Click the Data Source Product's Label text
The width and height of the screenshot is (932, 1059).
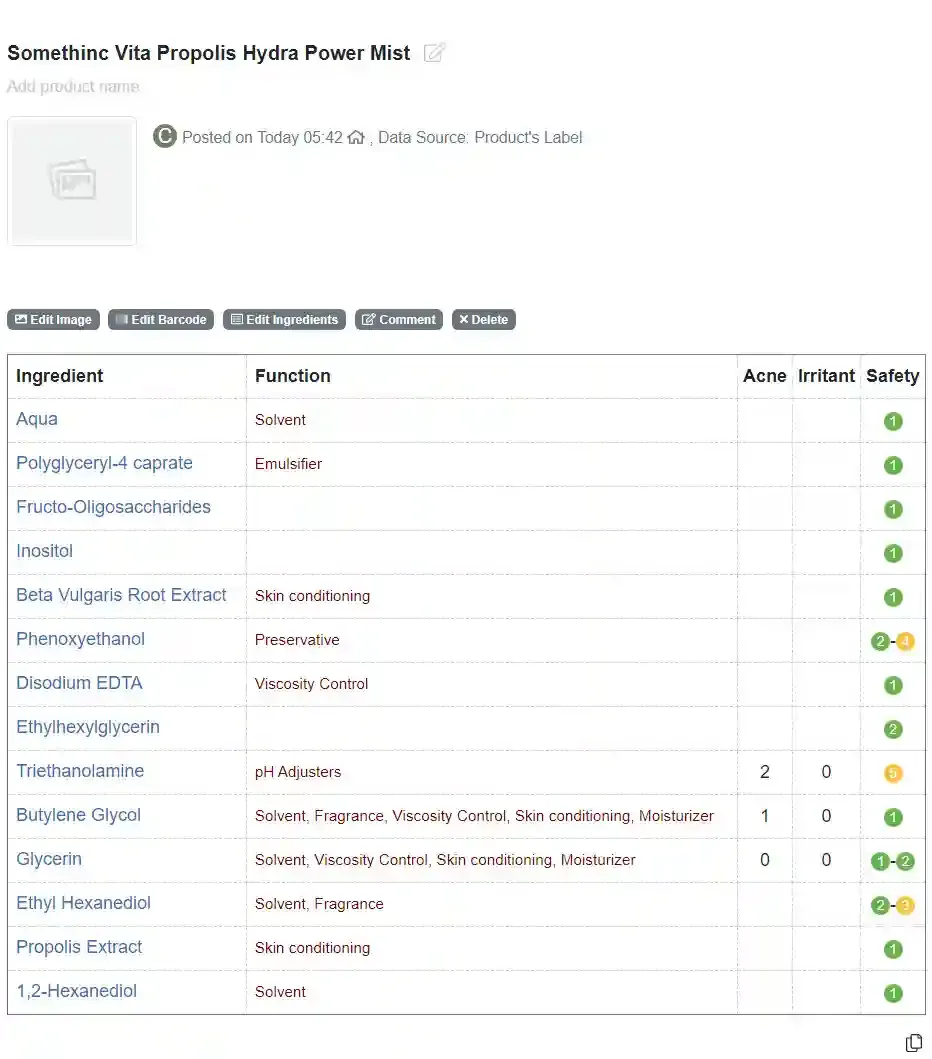coord(480,137)
